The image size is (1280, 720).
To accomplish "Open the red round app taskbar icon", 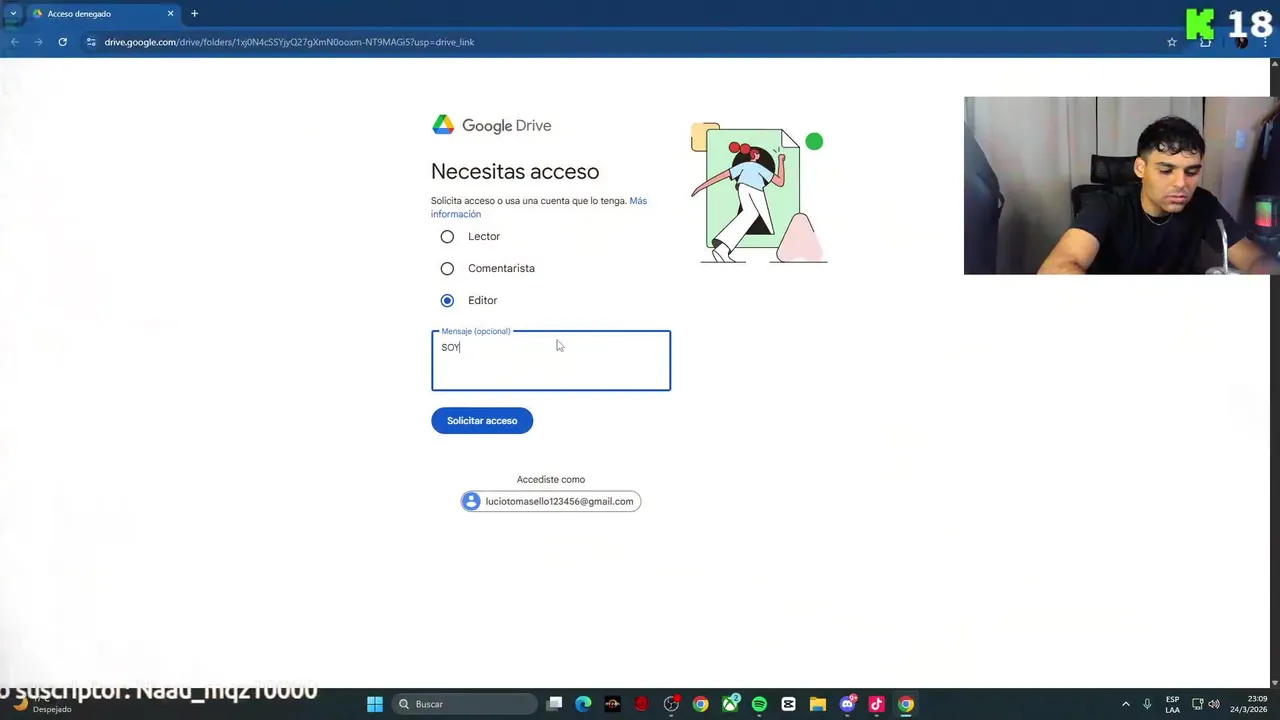I will (642, 704).
